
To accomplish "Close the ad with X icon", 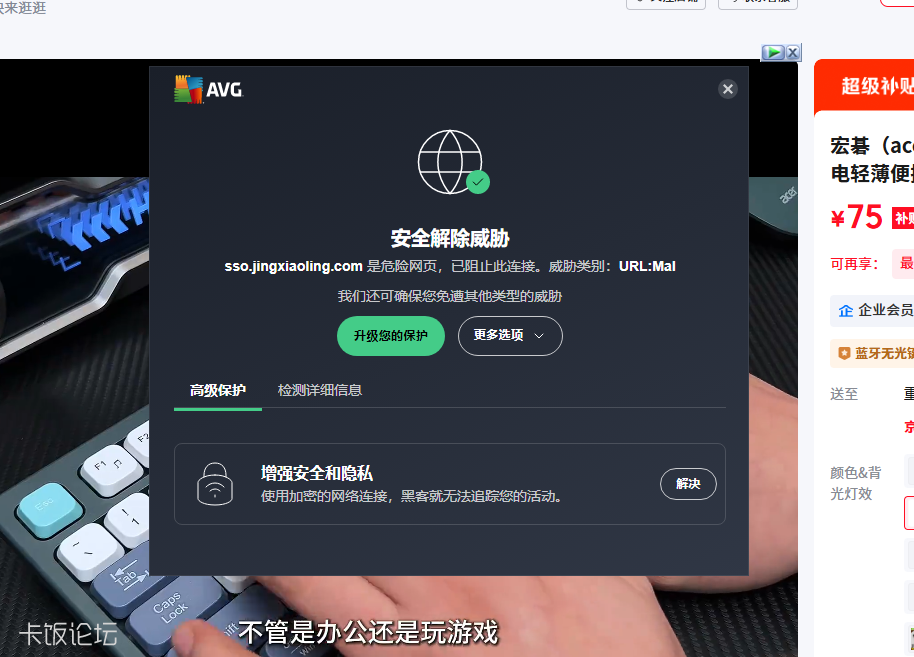I will (793, 52).
